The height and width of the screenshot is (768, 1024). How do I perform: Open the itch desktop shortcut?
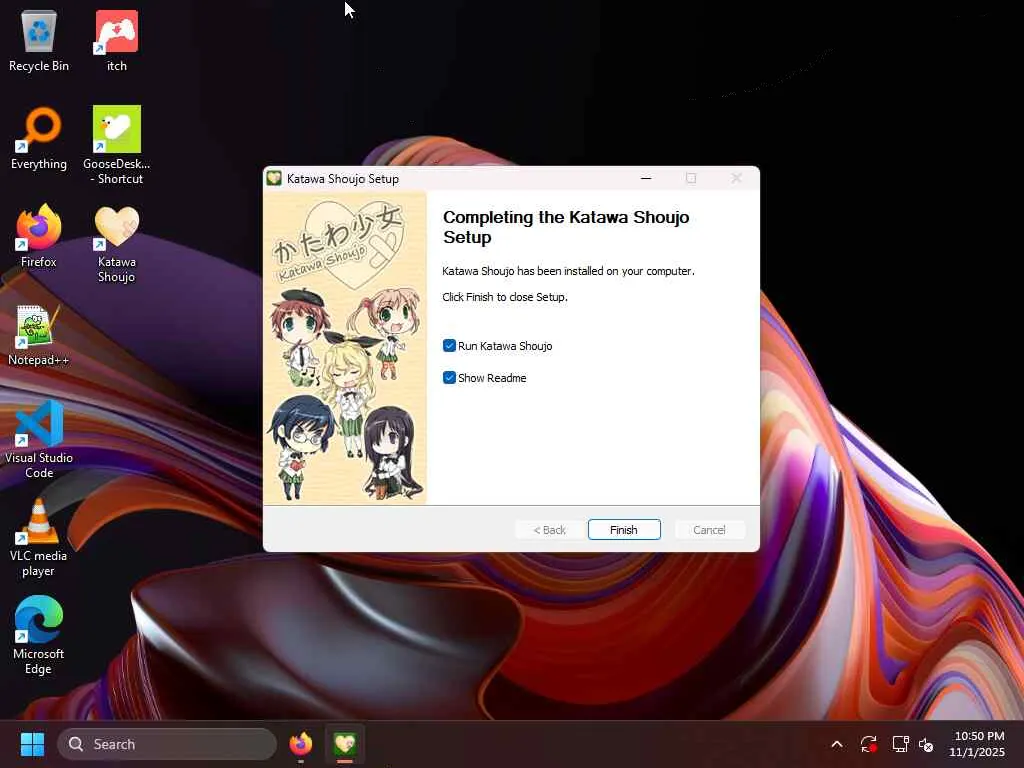pos(117,40)
